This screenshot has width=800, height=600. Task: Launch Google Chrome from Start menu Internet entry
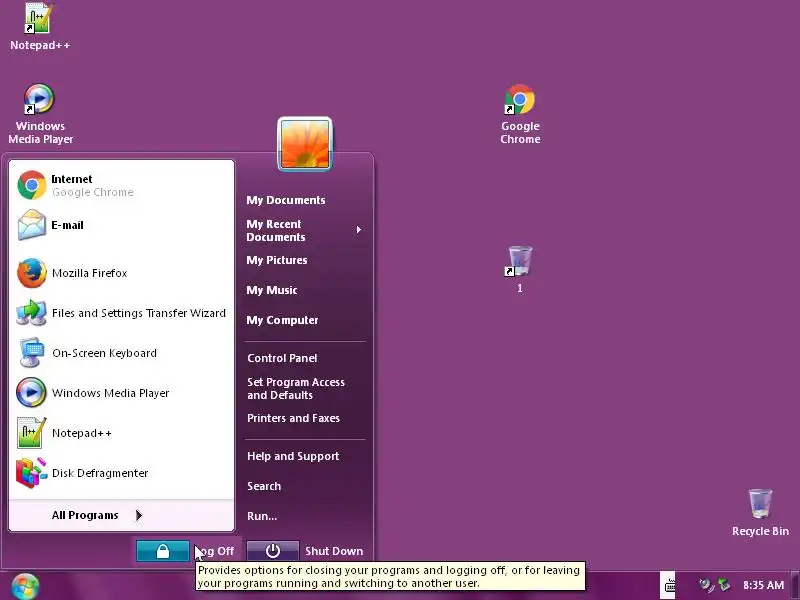(121, 185)
